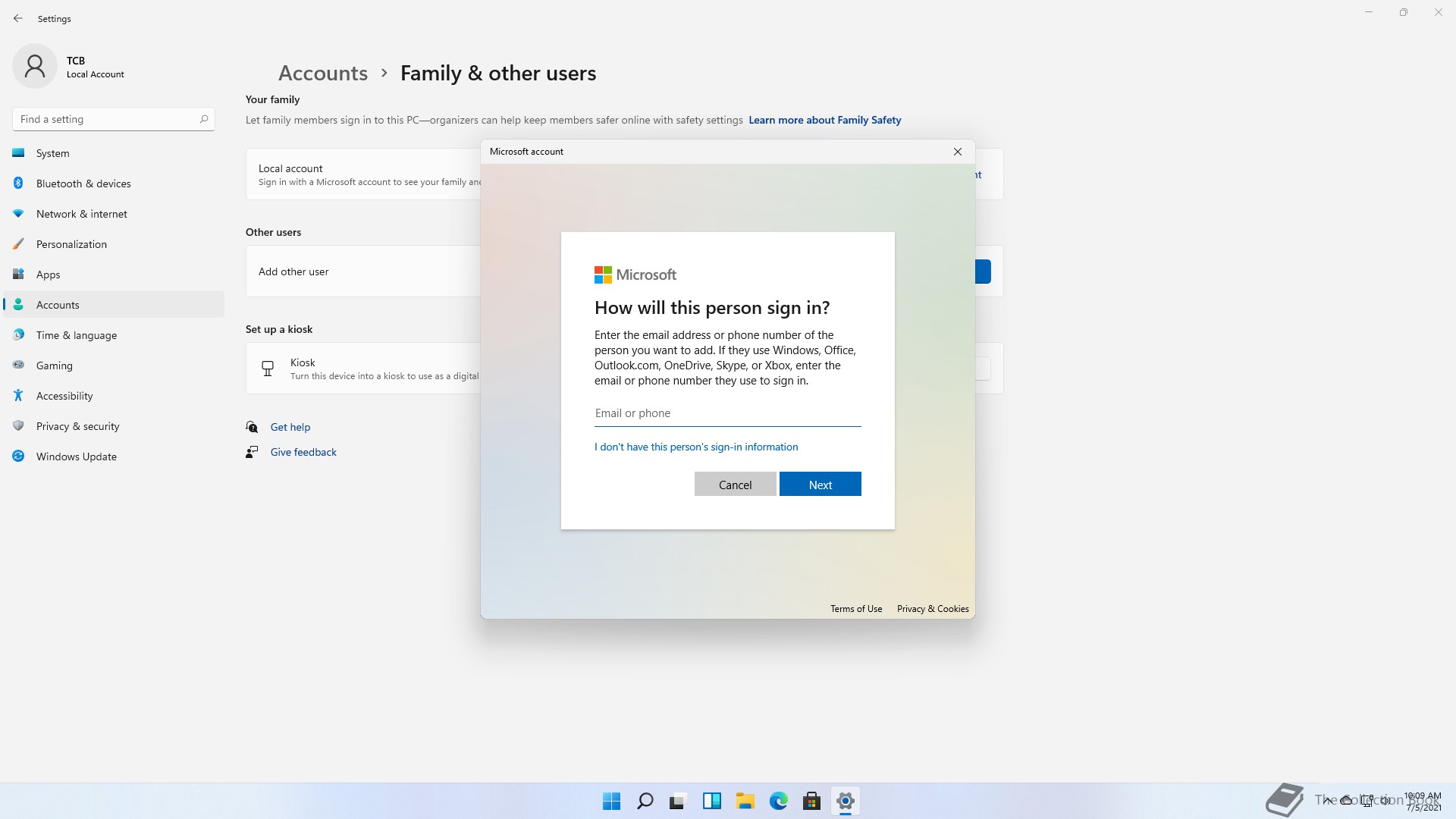This screenshot has height=819, width=1456.
Task: Click I don't have this person's sign-in information
Action: (x=696, y=447)
